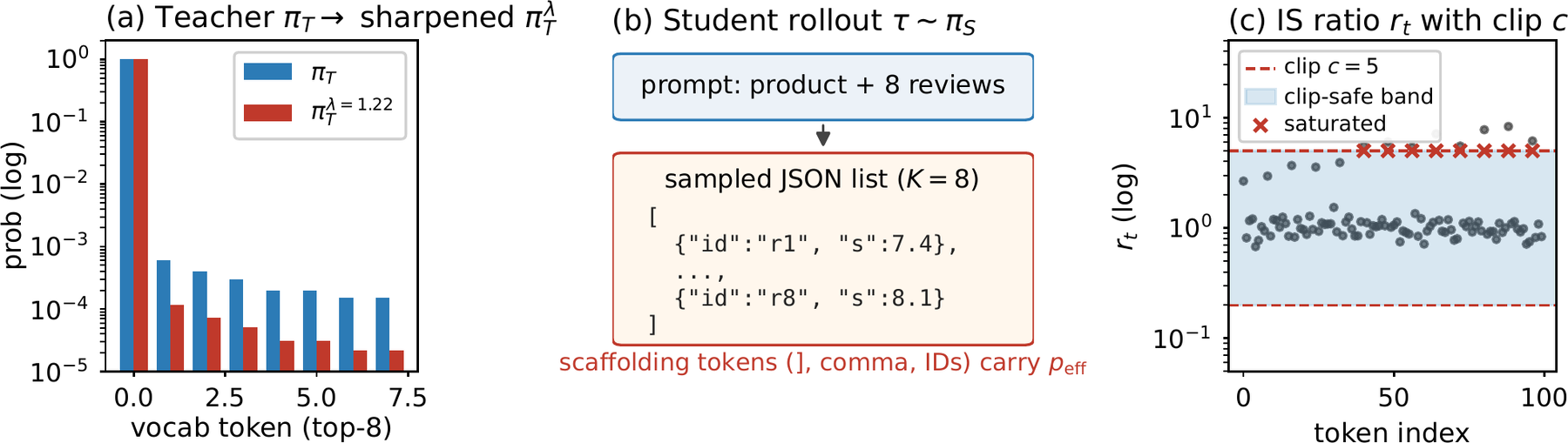
Task: Click the scaffolding tokens red caption
Action: tap(822, 363)
